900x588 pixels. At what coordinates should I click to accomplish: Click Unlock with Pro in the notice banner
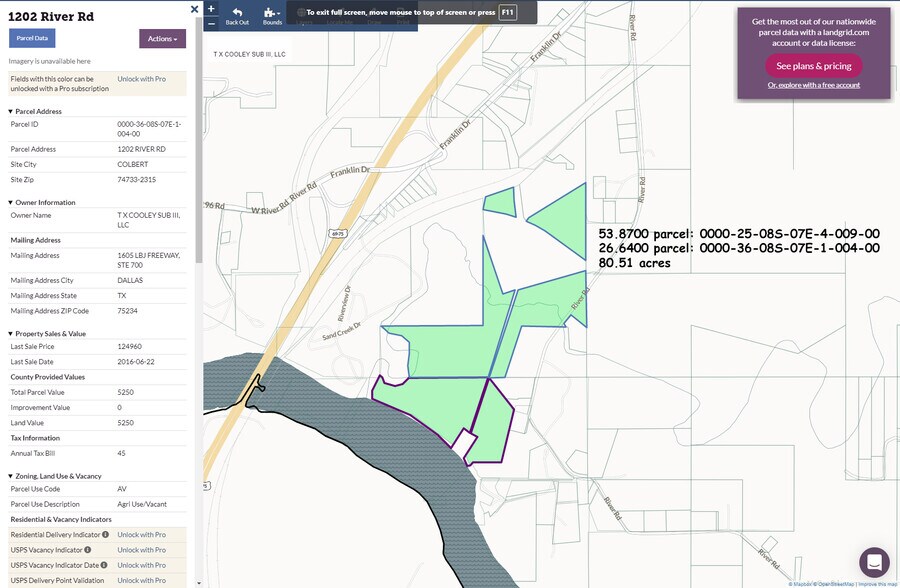point(142,78)
